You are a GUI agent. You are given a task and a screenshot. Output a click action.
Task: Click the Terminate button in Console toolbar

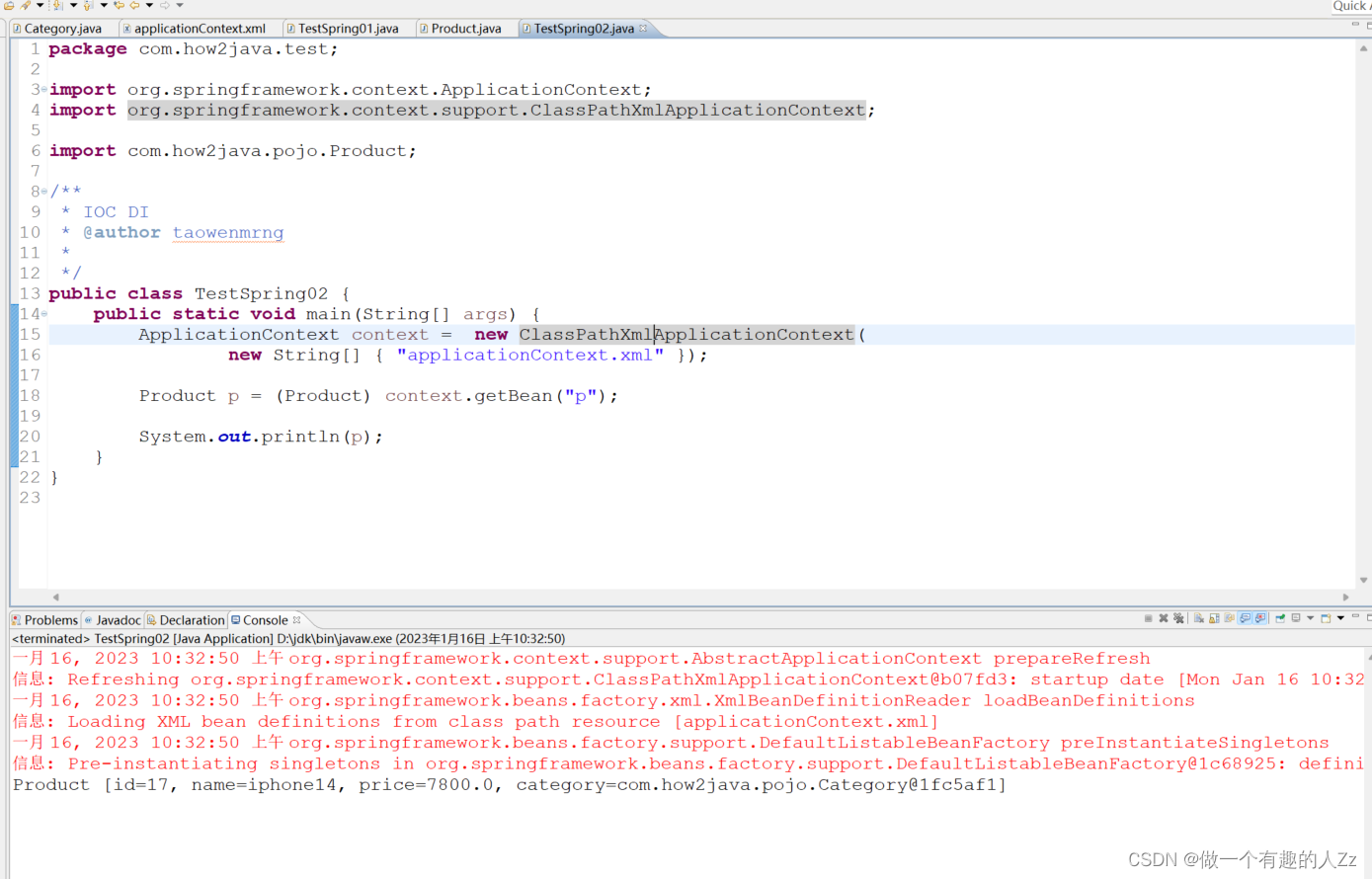(x=1148, y=618)
